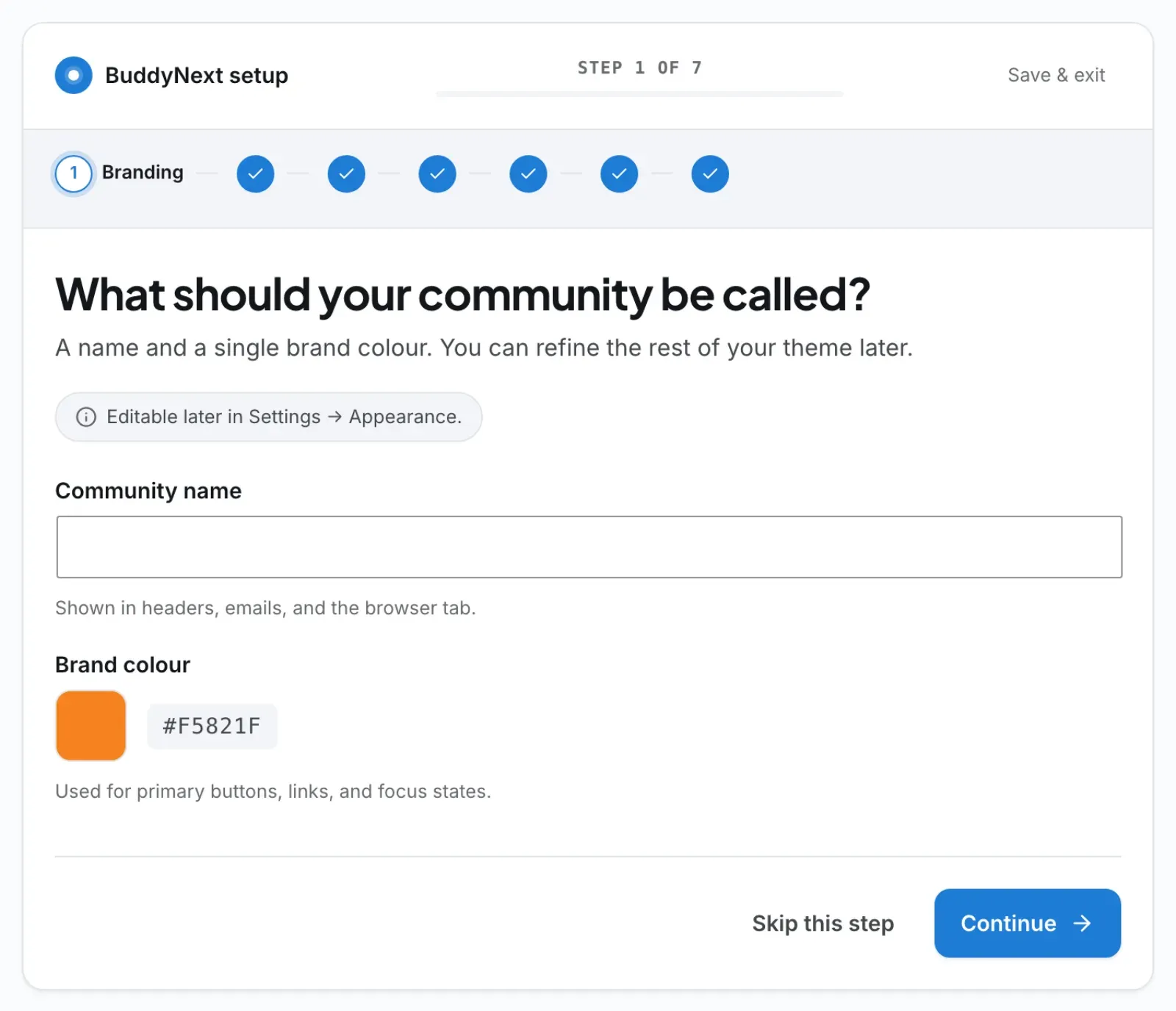Click the BuddyNext logo icon
Image resolution: width=1176 pixels, height=1011 pixels.
(73, 75)
